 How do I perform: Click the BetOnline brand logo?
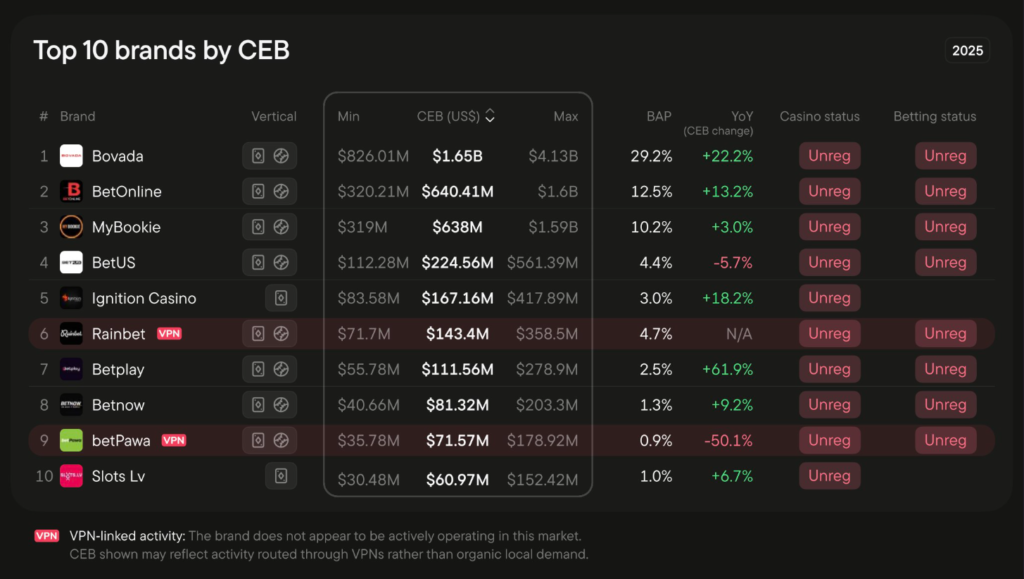(71, 191)
